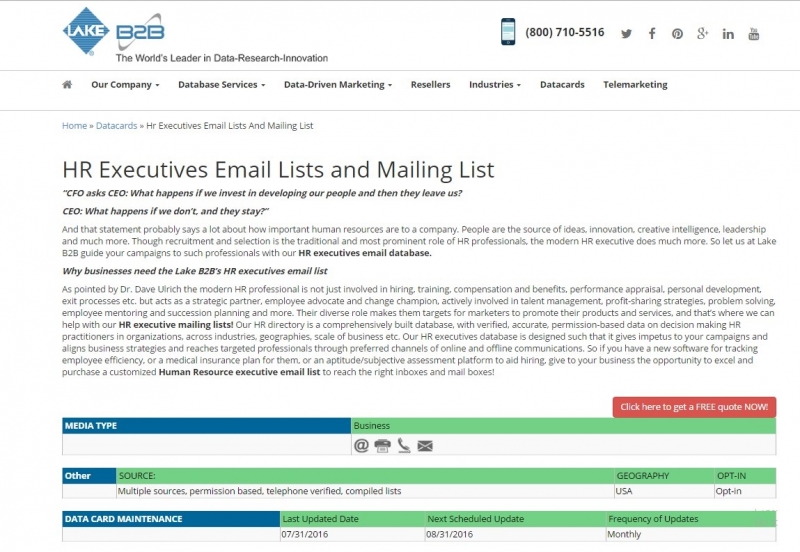Open the YouTube social icon

754,34
